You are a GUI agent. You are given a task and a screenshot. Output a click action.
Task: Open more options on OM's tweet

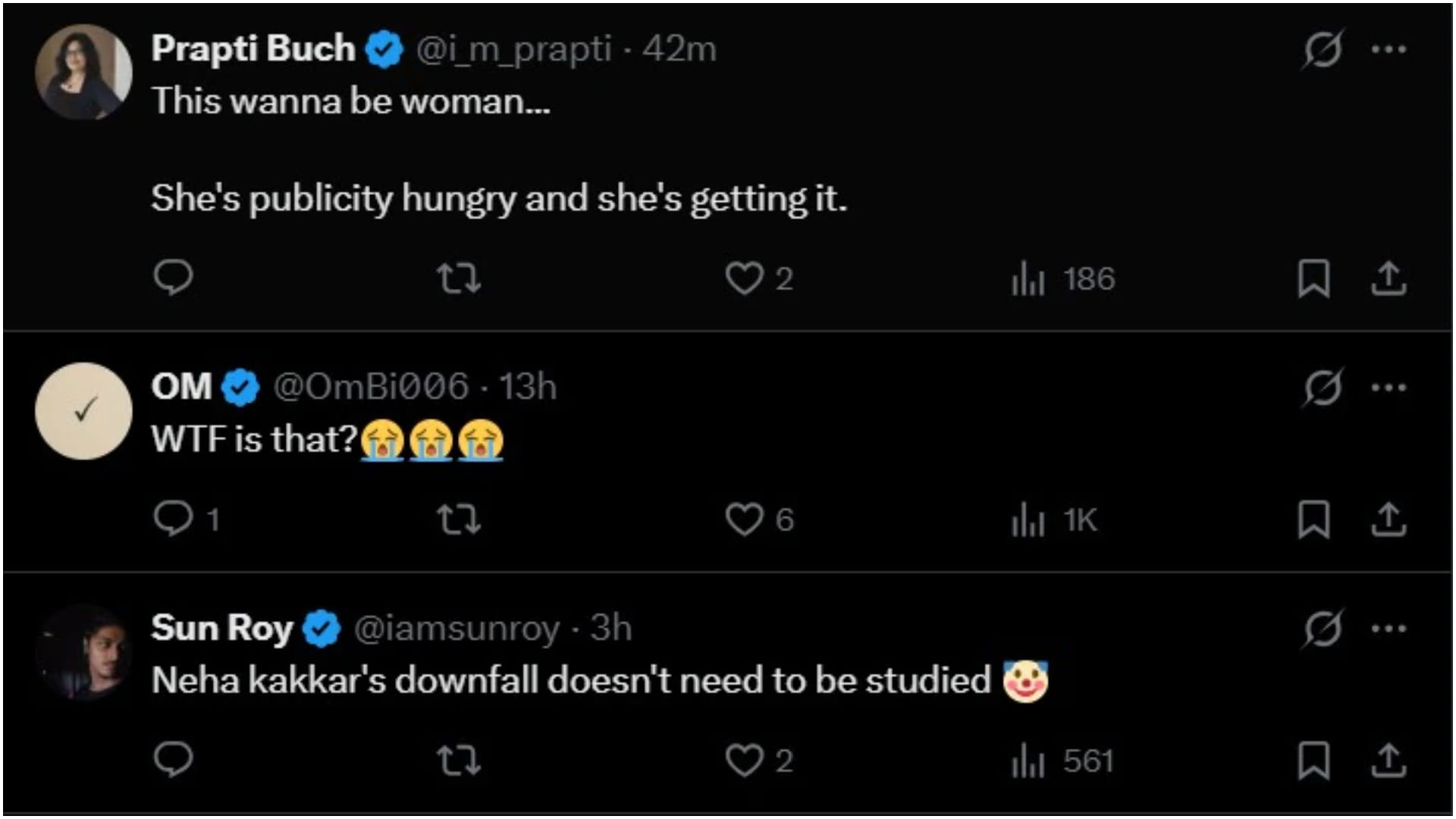(x=1389, y=388)
